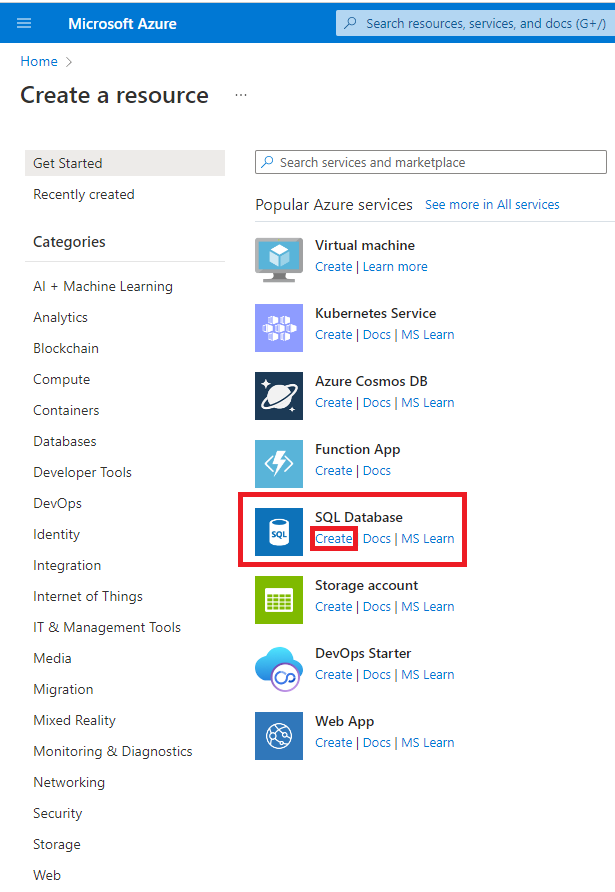Select the Get Started tab
Viewport: 615px width, 892px height.
click(x=70, y=162)
